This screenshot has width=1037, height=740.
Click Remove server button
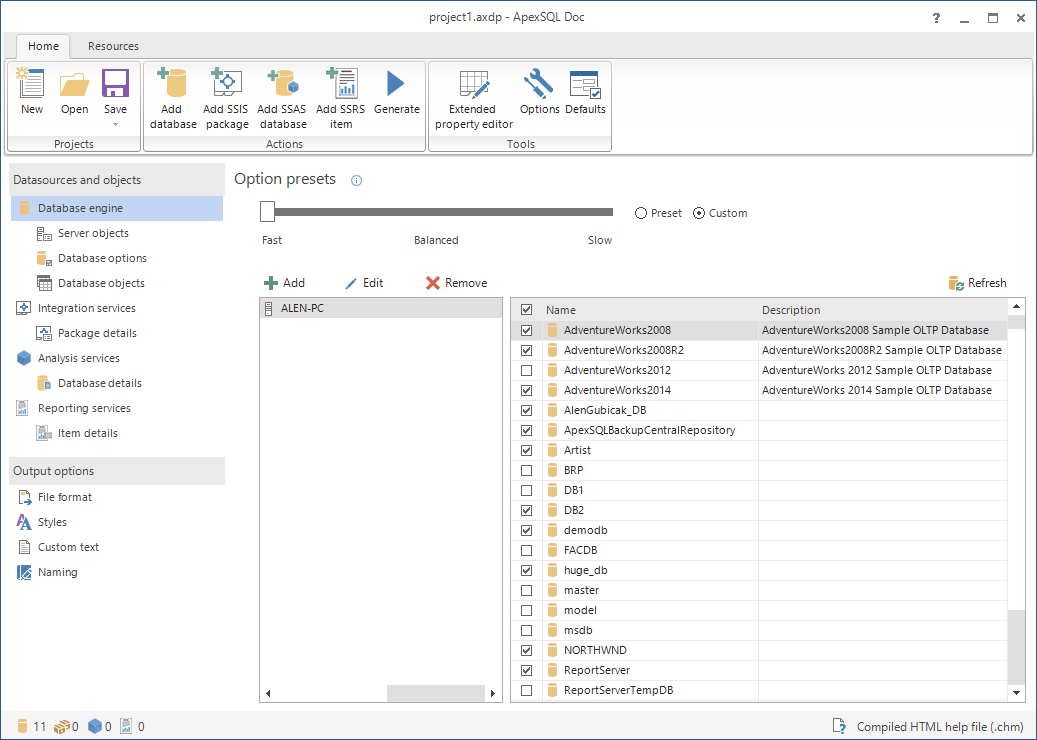pyautogui.click(x=456, y=283)
